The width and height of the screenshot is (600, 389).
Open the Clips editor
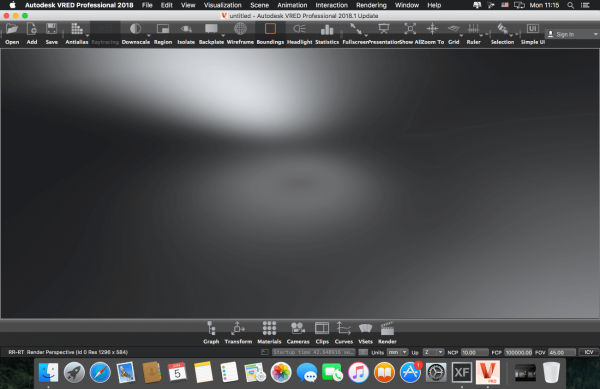322,333
